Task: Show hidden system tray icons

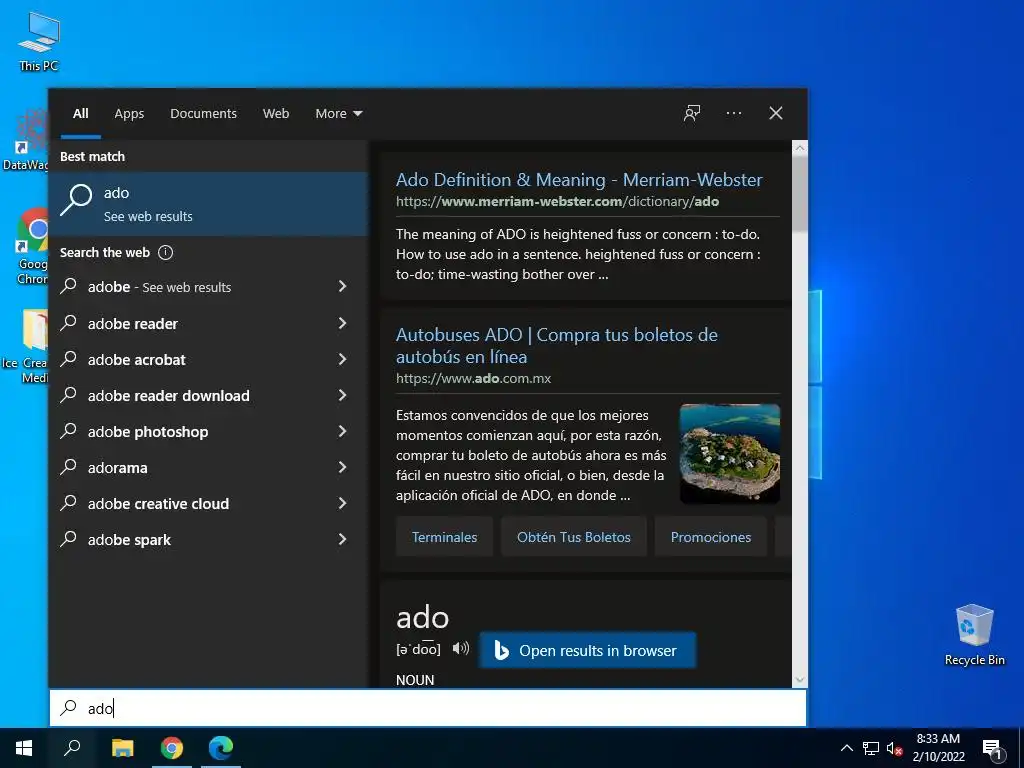Action: tap(846, 748)
